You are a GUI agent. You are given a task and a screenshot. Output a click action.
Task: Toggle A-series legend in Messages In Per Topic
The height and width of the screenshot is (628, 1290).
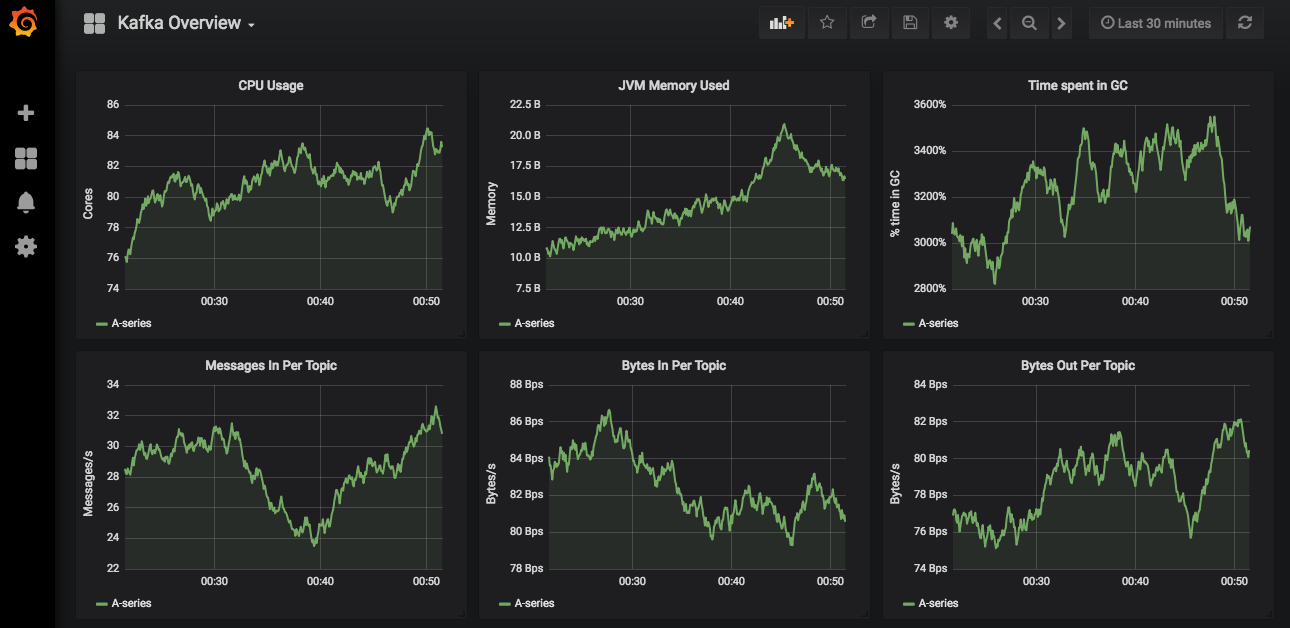click(x=132, y=603)
